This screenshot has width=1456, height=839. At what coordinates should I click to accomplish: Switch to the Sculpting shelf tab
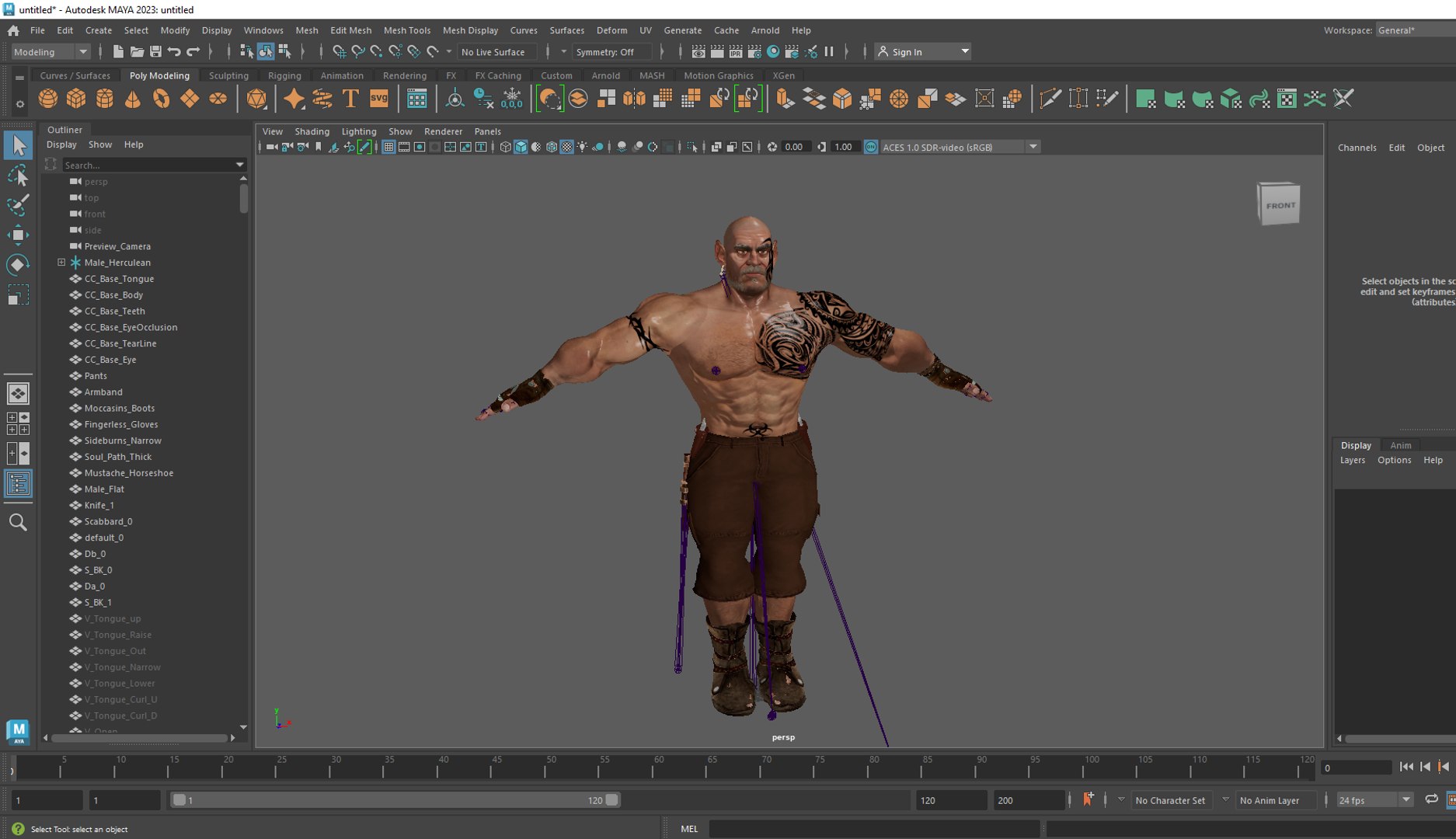(228, 75)
